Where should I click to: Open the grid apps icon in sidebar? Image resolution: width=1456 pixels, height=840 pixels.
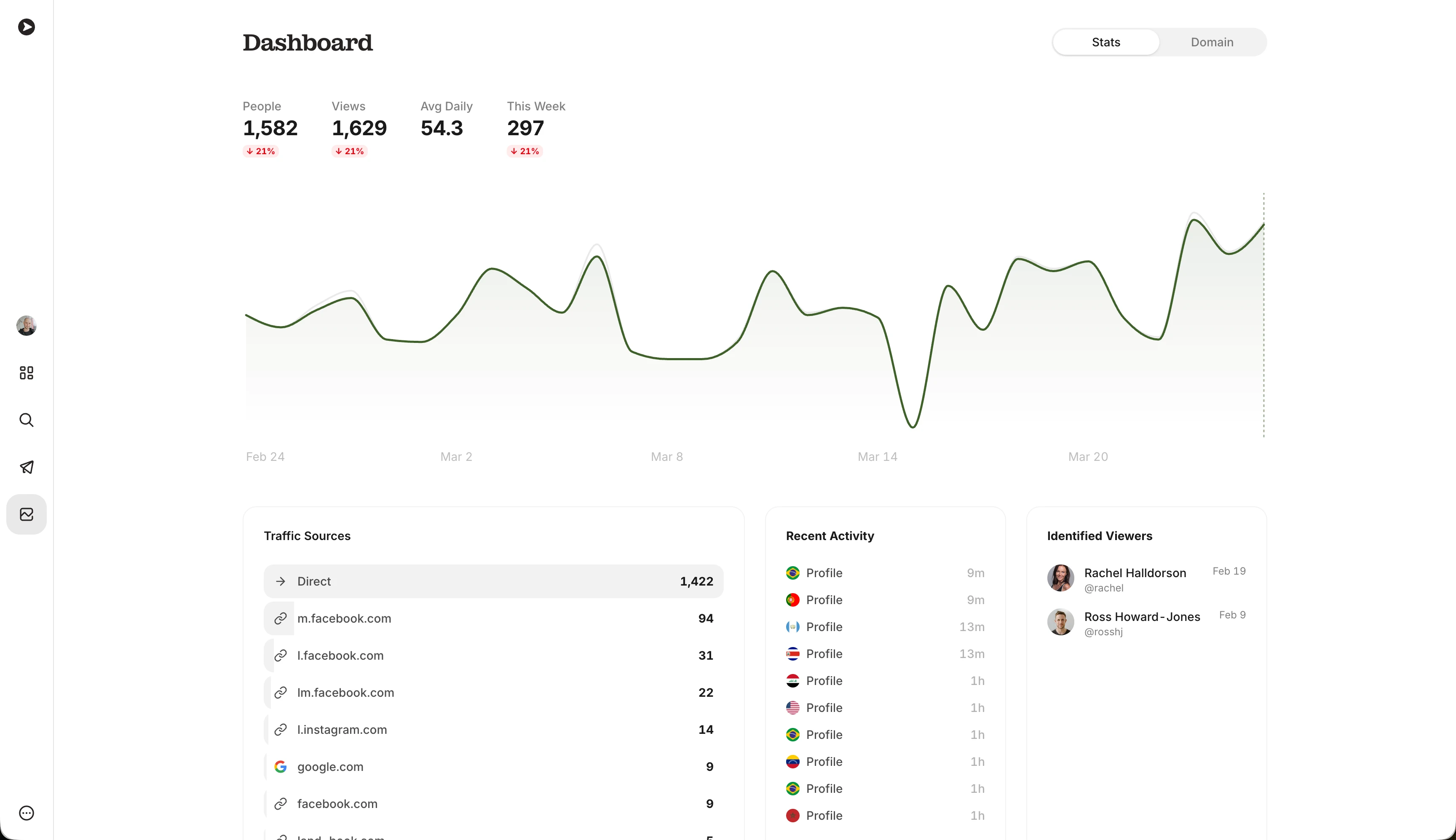(x=27, y=373)
